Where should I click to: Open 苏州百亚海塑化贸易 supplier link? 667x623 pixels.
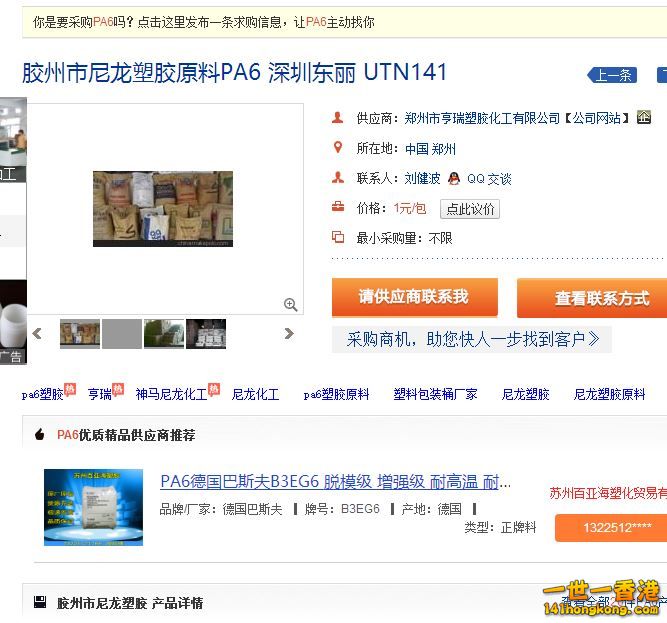point(608,493)
